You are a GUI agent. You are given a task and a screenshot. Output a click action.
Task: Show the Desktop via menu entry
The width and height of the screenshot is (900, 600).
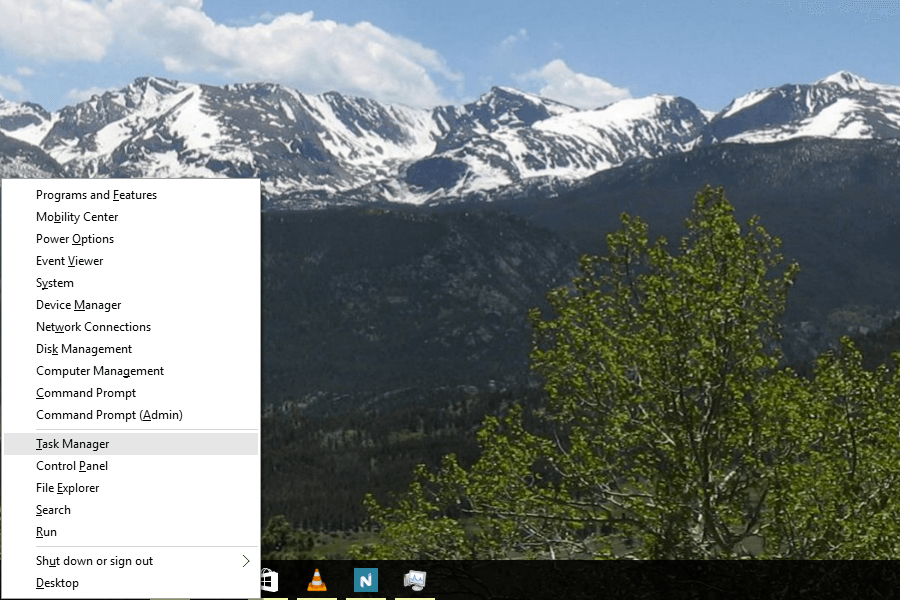click(x=131, y=583)
